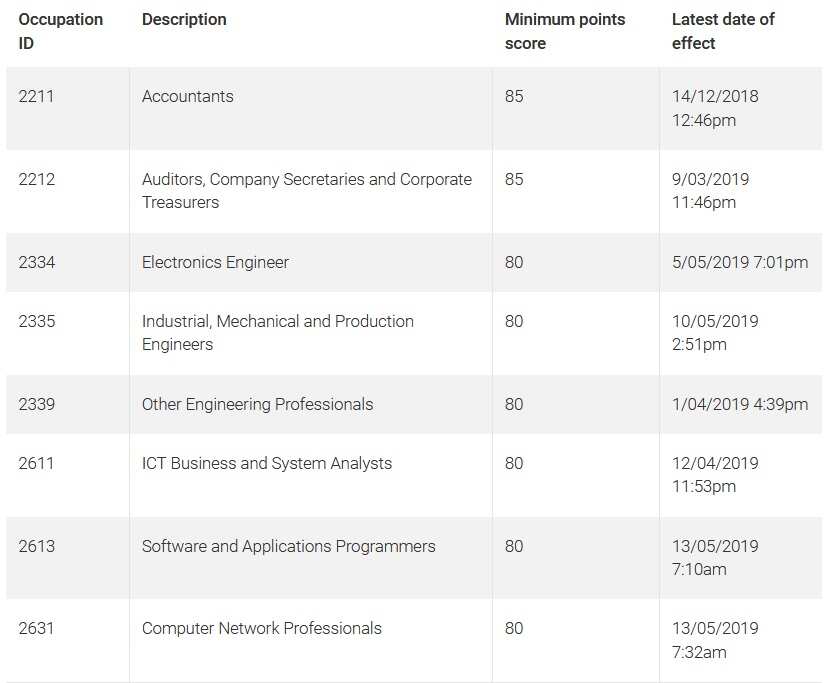827x683 pixels.
Task: Click the Description column header
Action: [184, 19]
